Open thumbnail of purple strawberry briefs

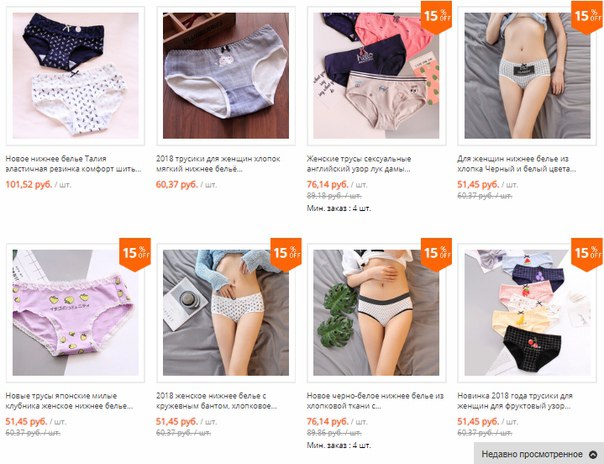[x=76, y=313]
